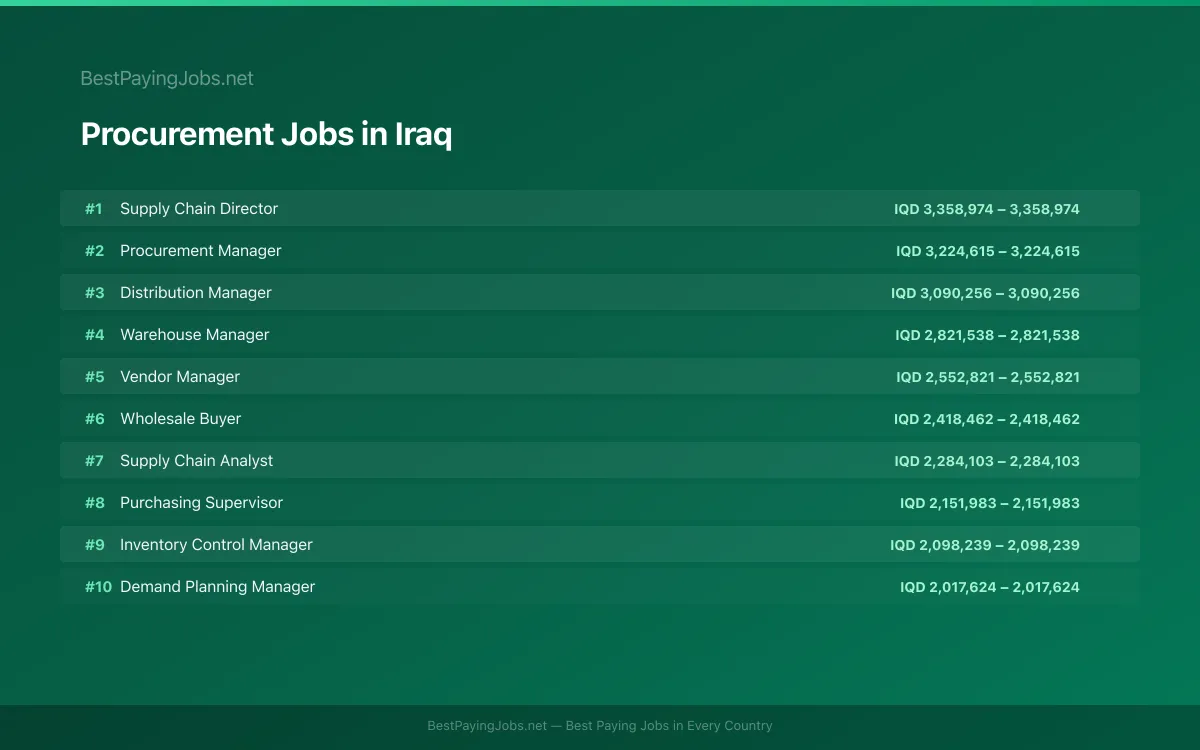1200x750 pixels.
Task: Click rank number #6
Action: [94, 419]
